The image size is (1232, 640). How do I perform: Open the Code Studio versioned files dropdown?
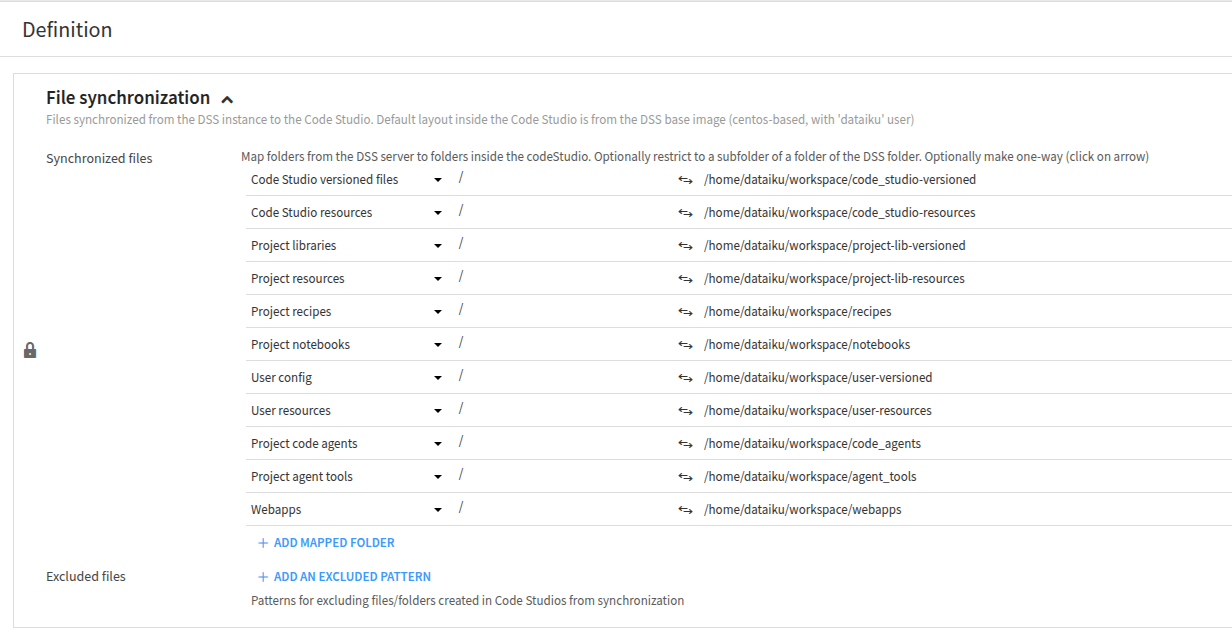tap(438, 179)
